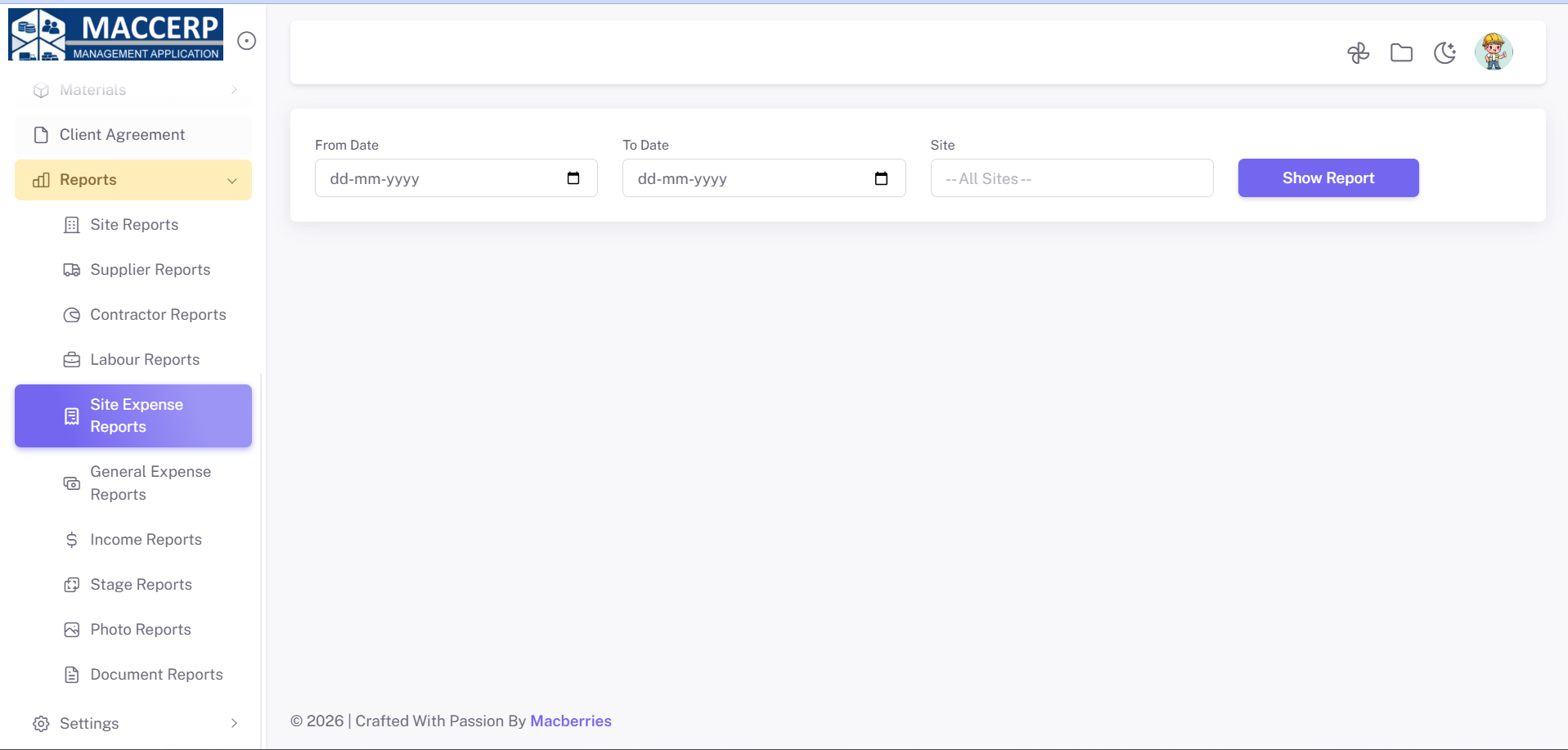Follow the Macberries footer link
Image resolution: width=1568 pixels, height=750 pixels.
tap(570, 721)
